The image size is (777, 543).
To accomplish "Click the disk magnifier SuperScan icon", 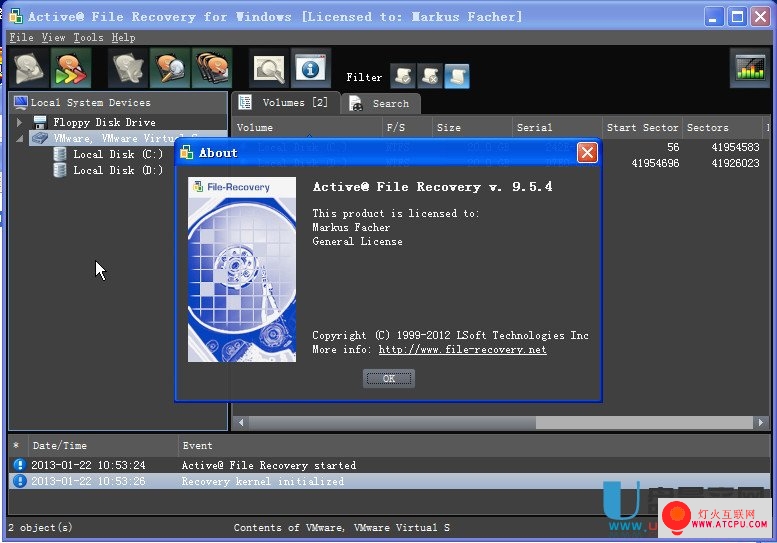I will 170,68.
